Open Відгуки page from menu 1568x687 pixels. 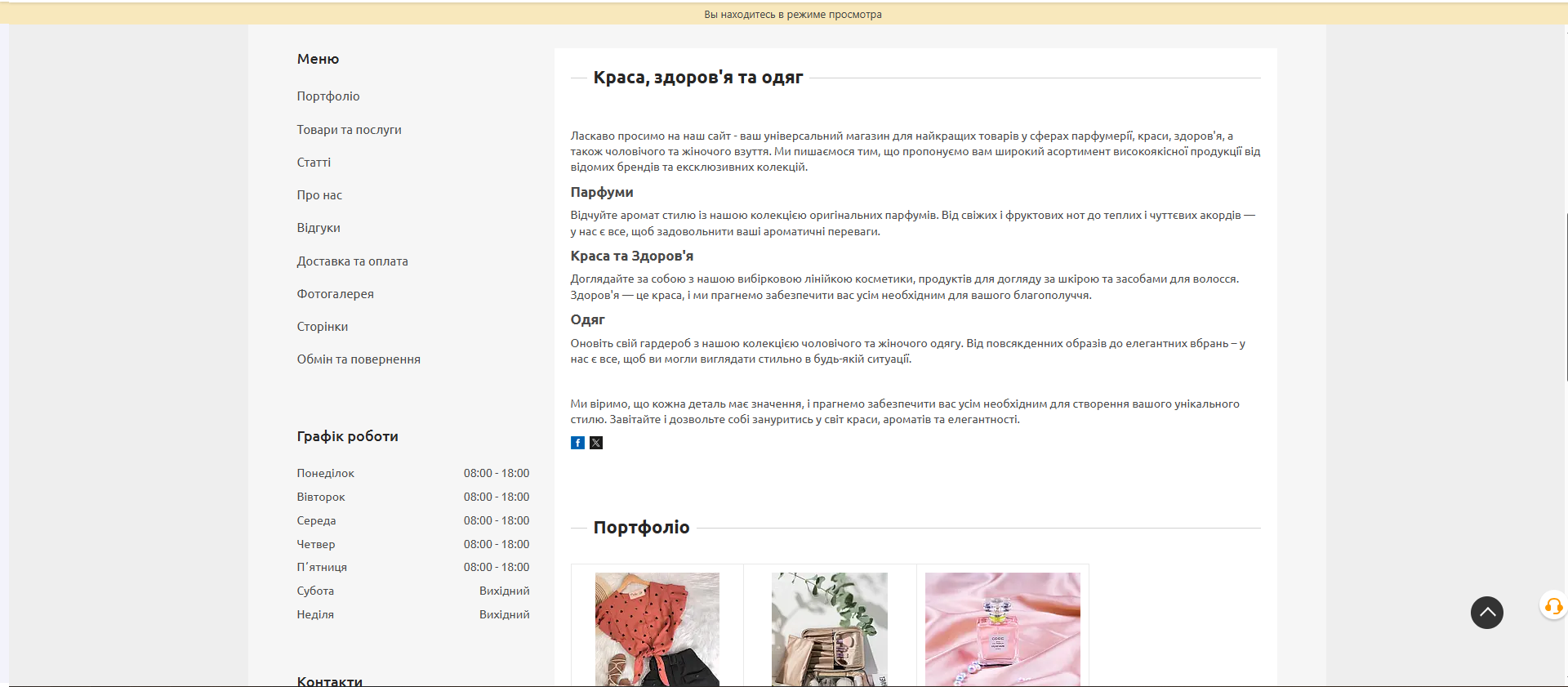[x=318, y=228]
